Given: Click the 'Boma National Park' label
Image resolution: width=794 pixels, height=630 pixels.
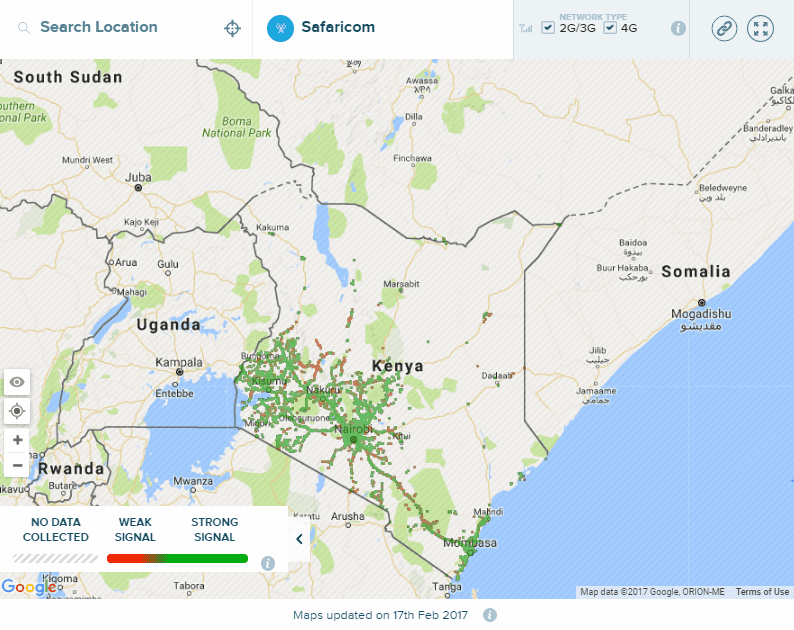Looking at the screenshot, I should (236, 127).
